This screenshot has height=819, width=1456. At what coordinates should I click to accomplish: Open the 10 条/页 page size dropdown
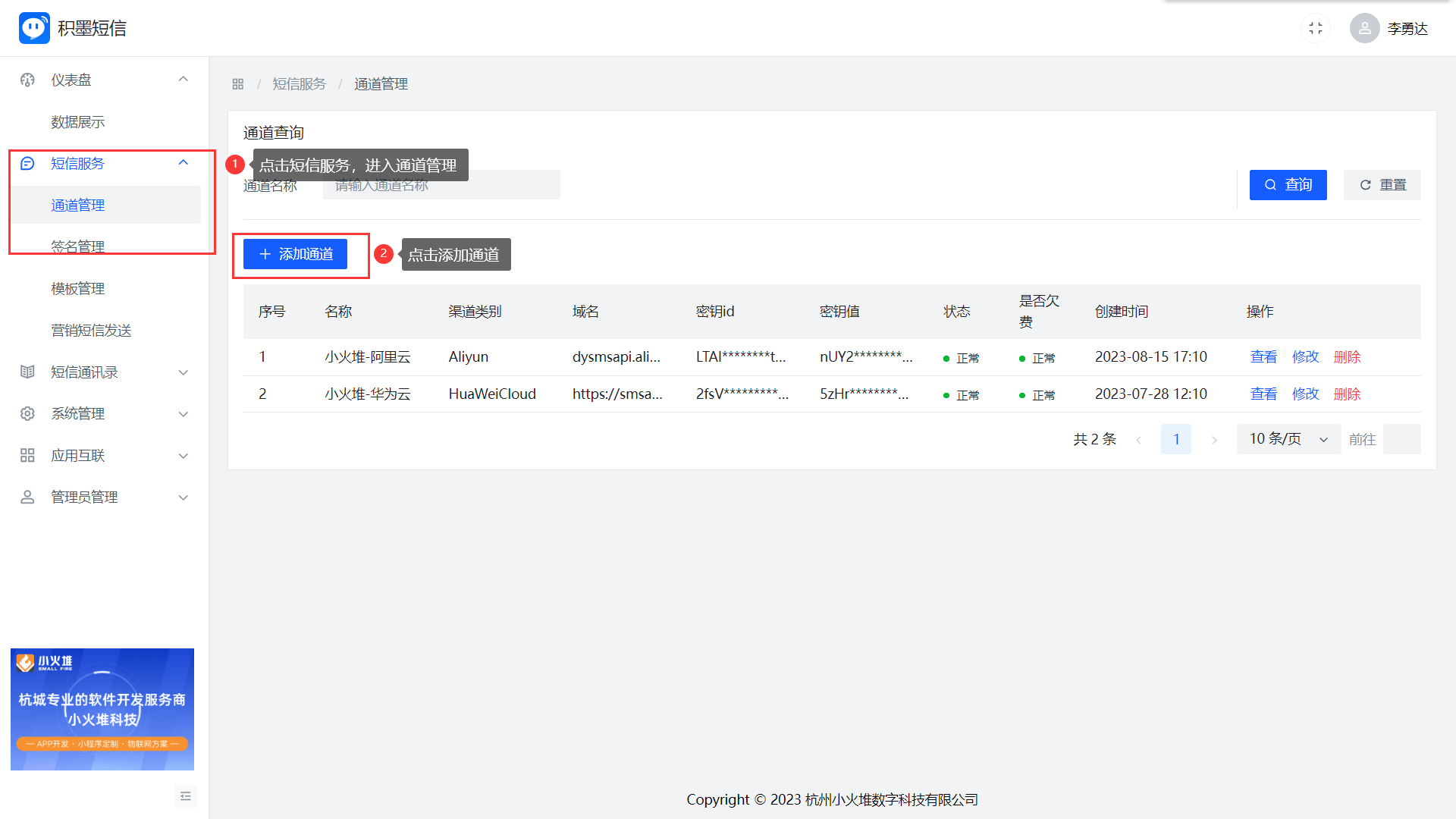pos(1288,439)
